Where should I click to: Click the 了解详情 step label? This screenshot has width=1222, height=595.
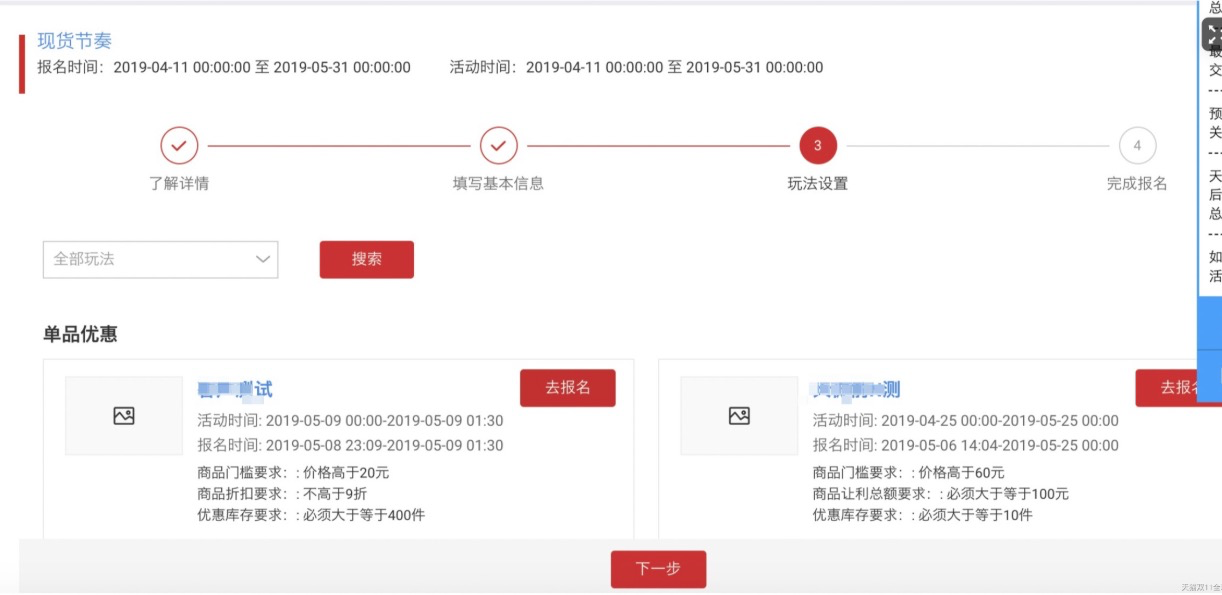click(179, 184)
